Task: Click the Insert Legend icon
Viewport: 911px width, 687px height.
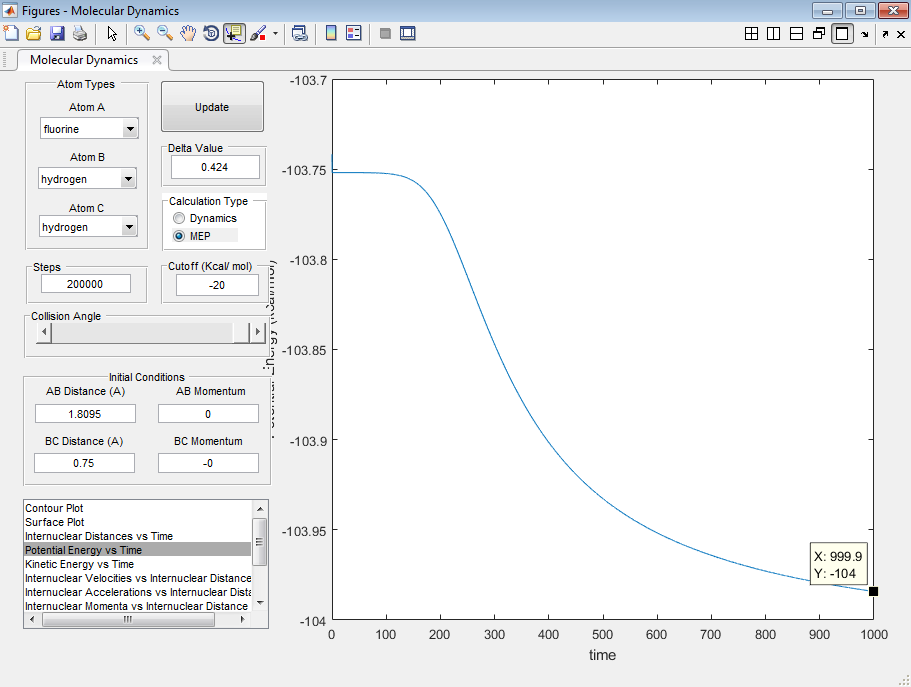Action: (353, 33)
